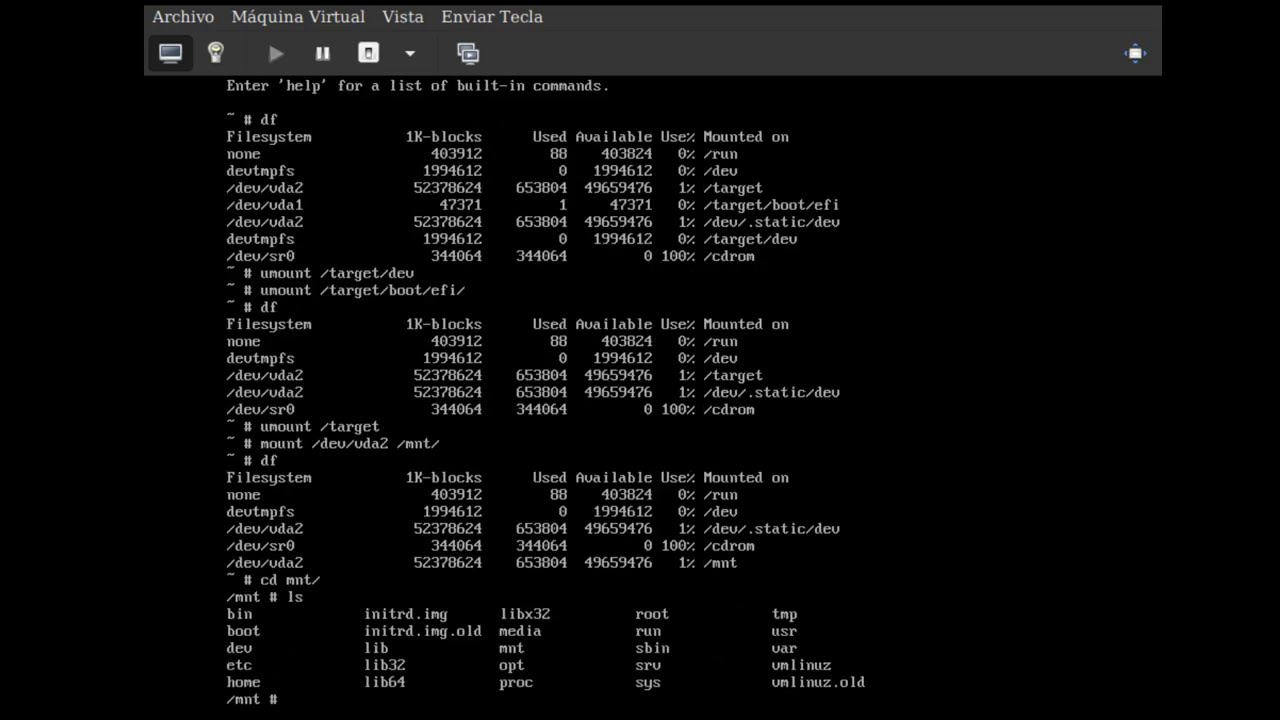Click "tmp" in the ls listing
The width and height of the screenshot is (1280, 720).
click(785, 614)
